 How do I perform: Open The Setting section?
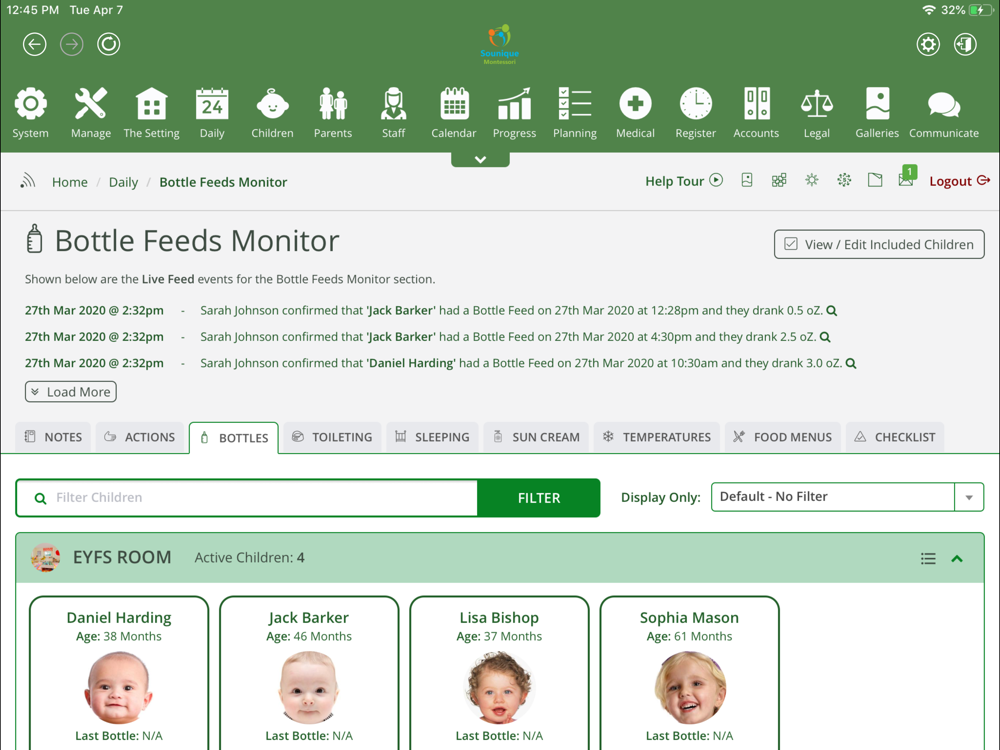pyautogui.click(x=151, y=113)
